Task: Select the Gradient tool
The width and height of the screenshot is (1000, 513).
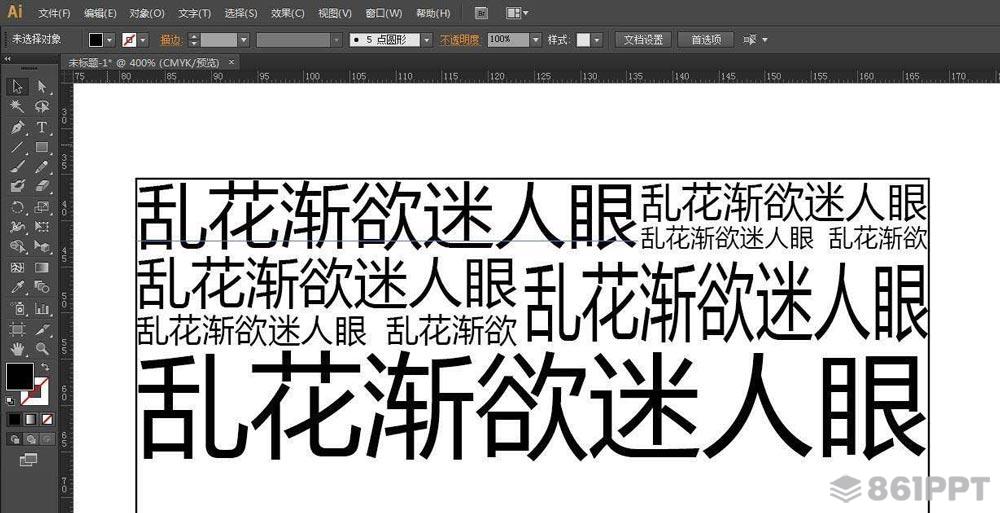Action: point(42,267)
